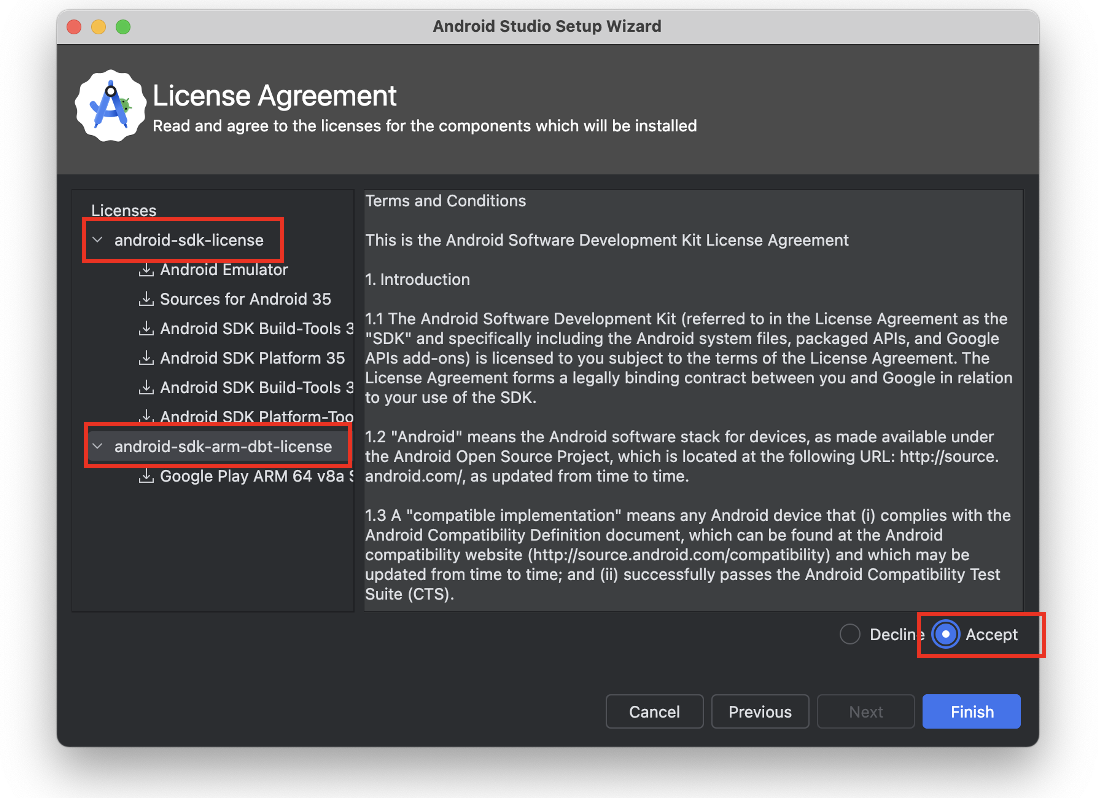Screen dimensions: 1102x798
Task: Select the Decline radio button
Action: point(850,635)
